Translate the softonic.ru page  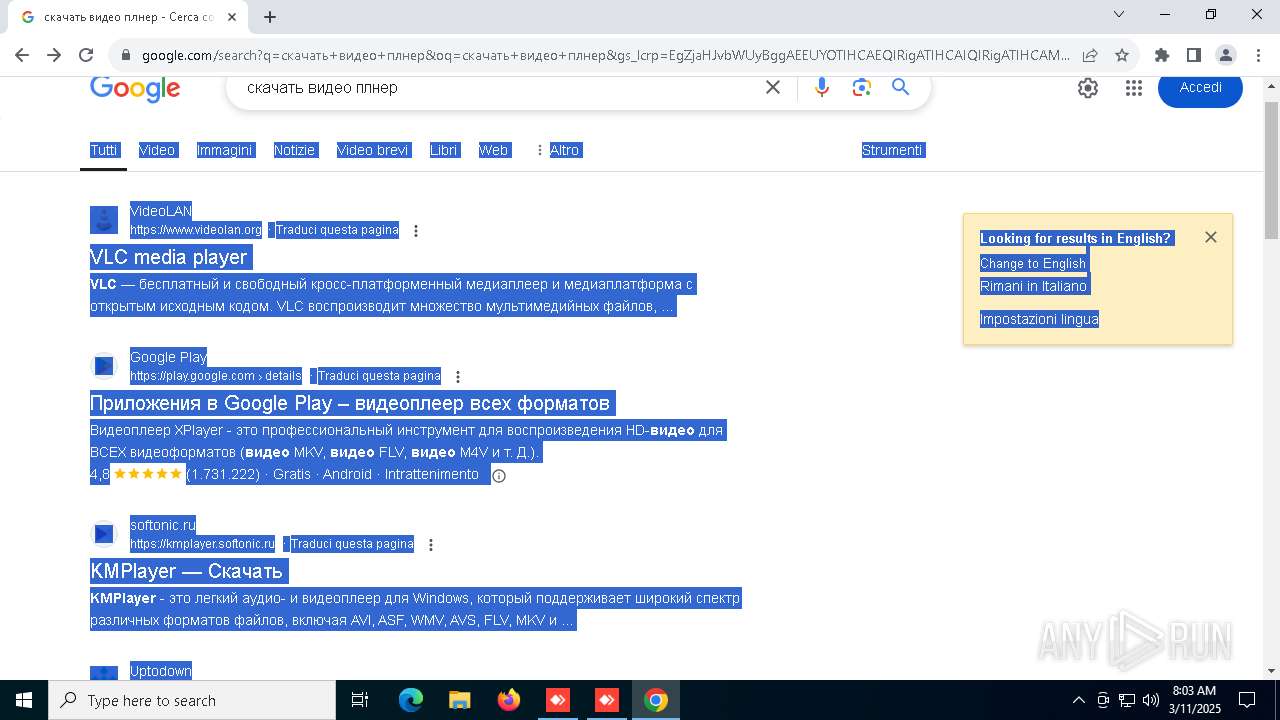coord(352,544)
